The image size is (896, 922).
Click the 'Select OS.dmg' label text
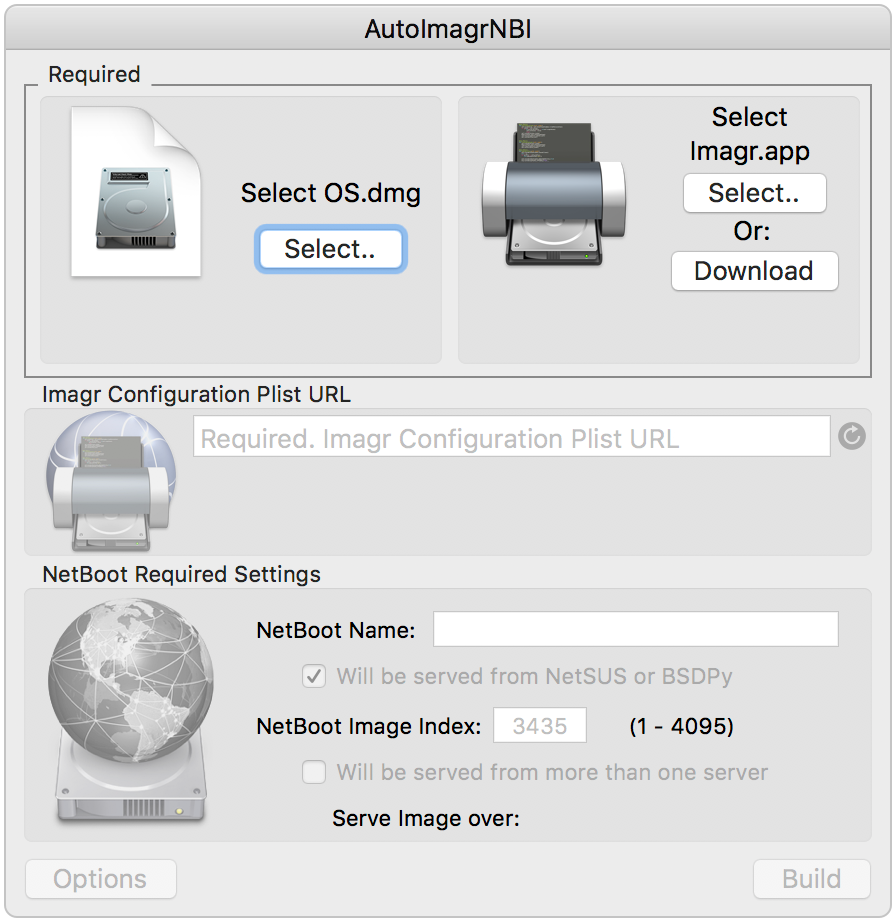331,193
